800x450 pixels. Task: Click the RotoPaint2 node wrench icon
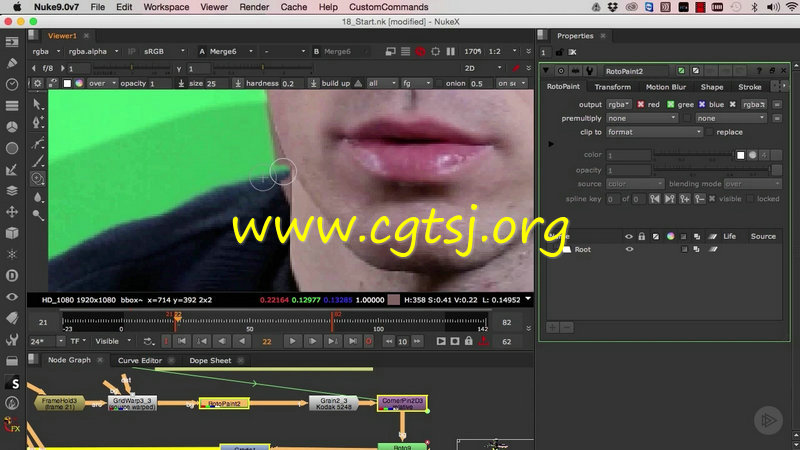[589, 71]
